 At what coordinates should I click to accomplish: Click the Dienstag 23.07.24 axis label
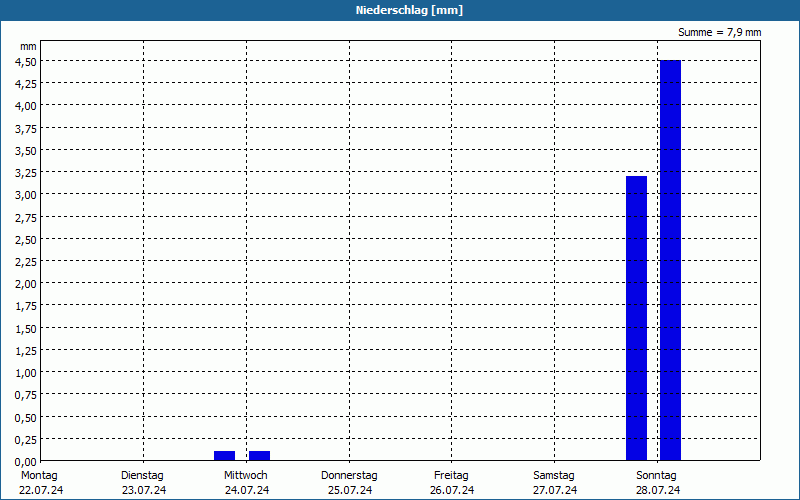point(143,483)
